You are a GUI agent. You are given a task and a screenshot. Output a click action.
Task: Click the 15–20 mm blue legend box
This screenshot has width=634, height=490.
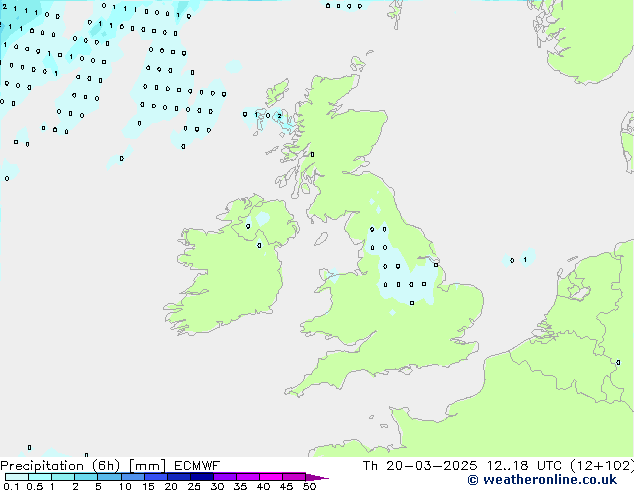coord(156,477)
